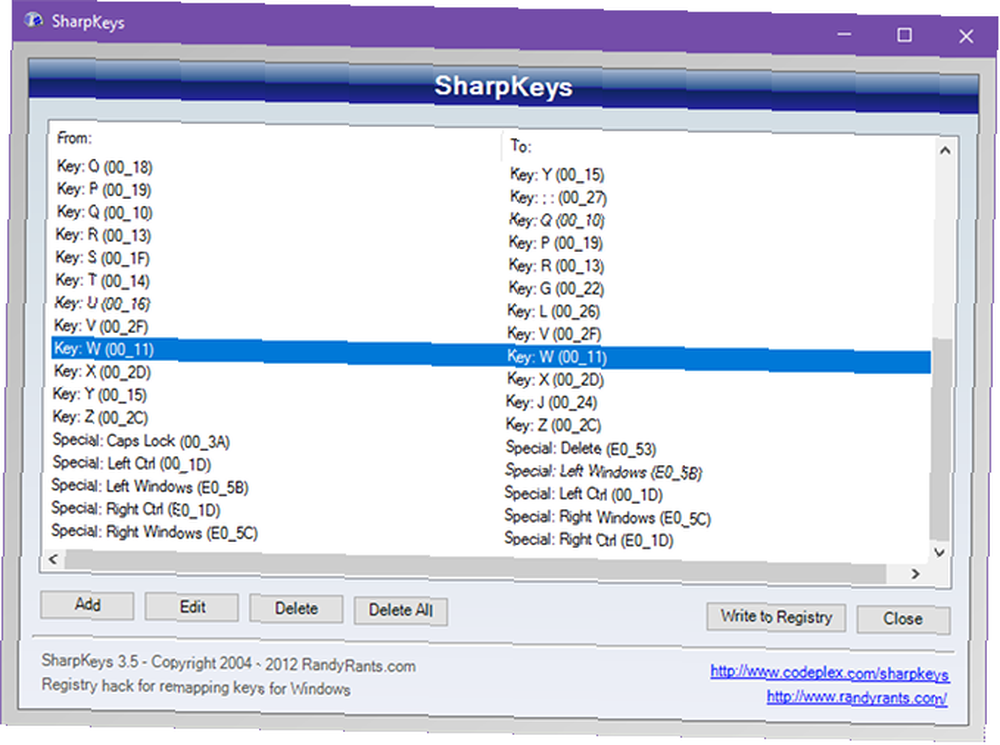Click the 'From:' column header

[74, 138]
